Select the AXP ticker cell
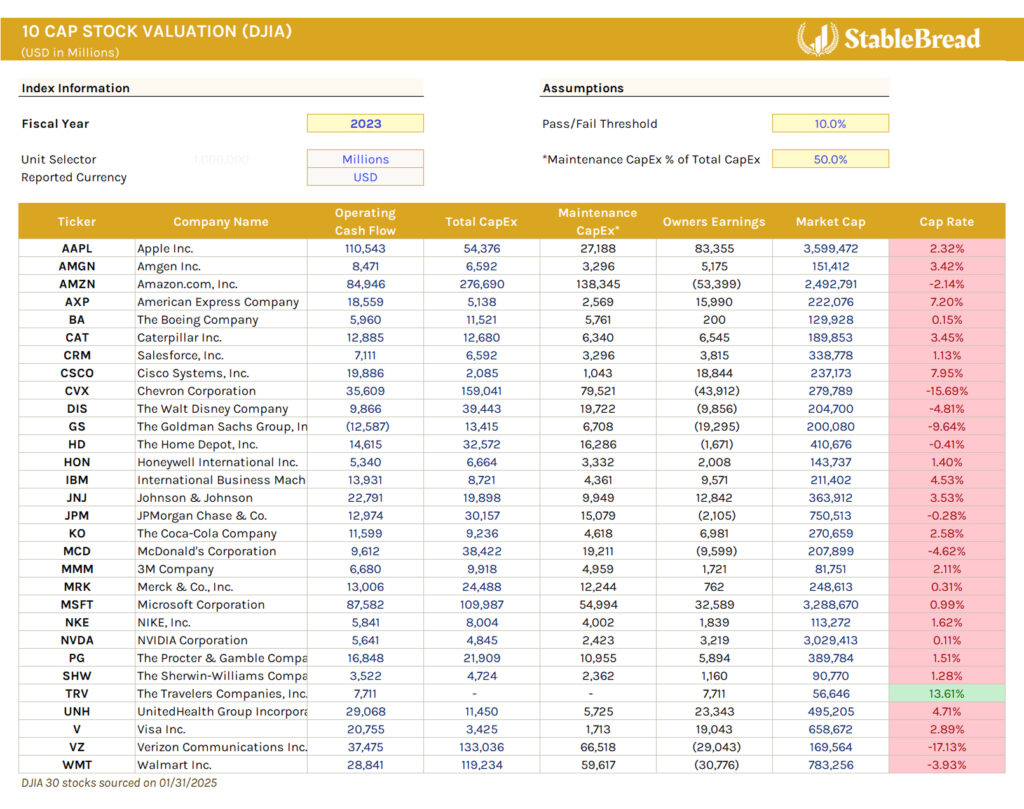 [76, 302]
